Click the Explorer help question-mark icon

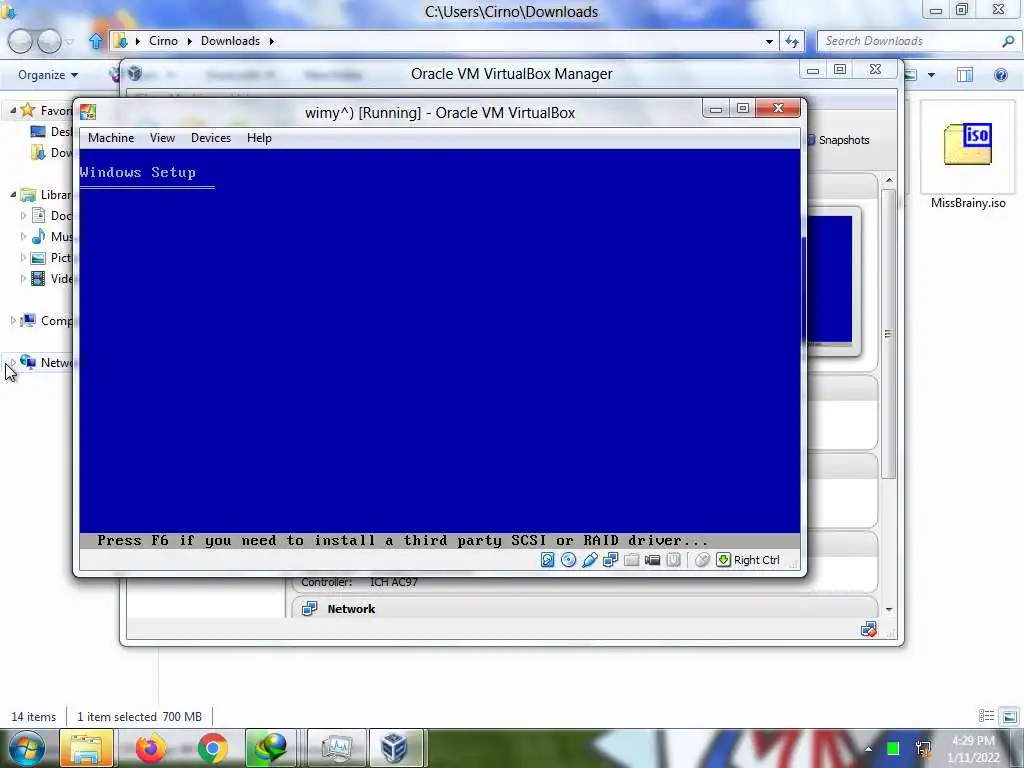point(1000,75)
